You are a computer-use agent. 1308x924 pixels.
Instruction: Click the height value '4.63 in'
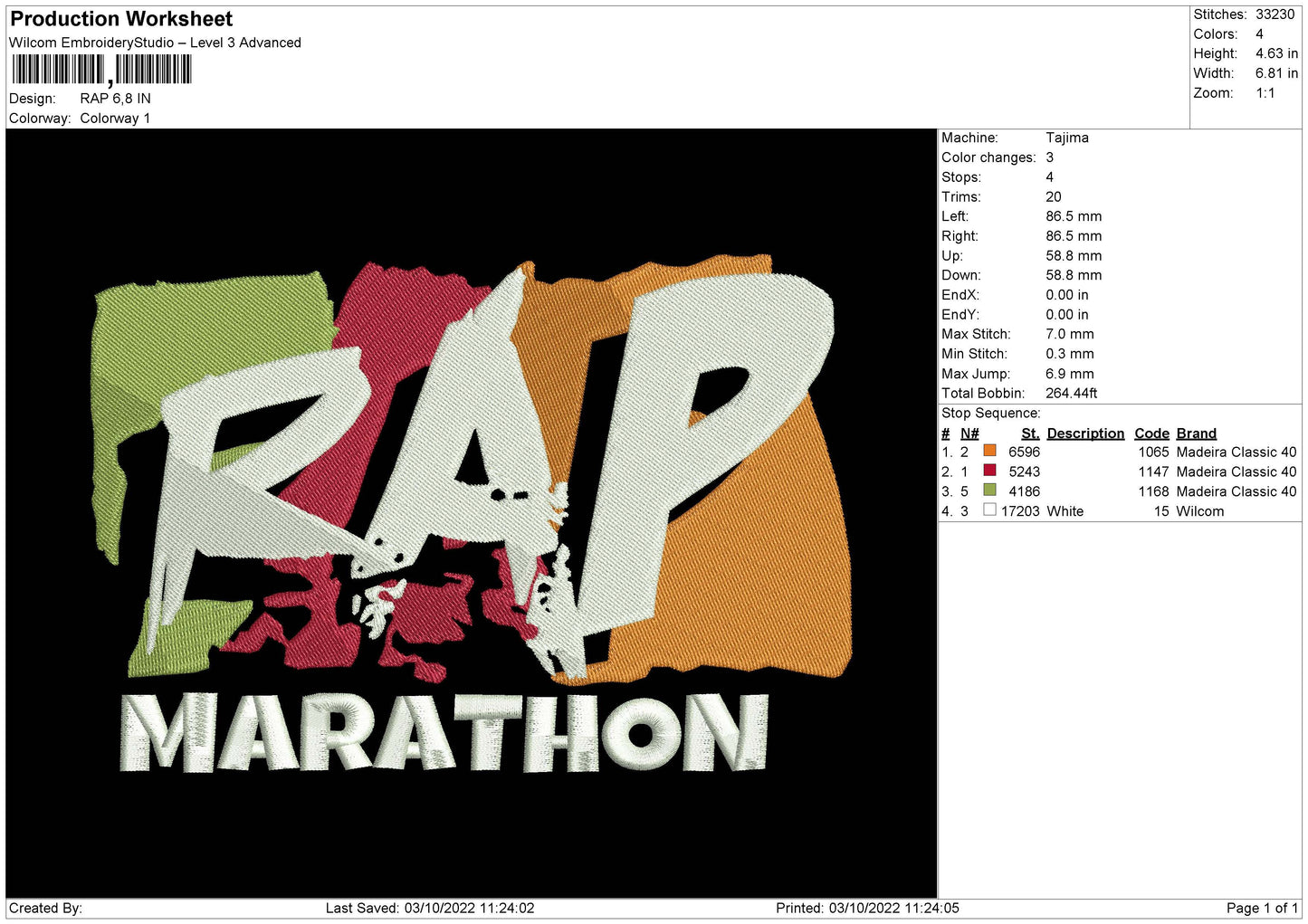pyautogui.click(x=1276, y=53)
